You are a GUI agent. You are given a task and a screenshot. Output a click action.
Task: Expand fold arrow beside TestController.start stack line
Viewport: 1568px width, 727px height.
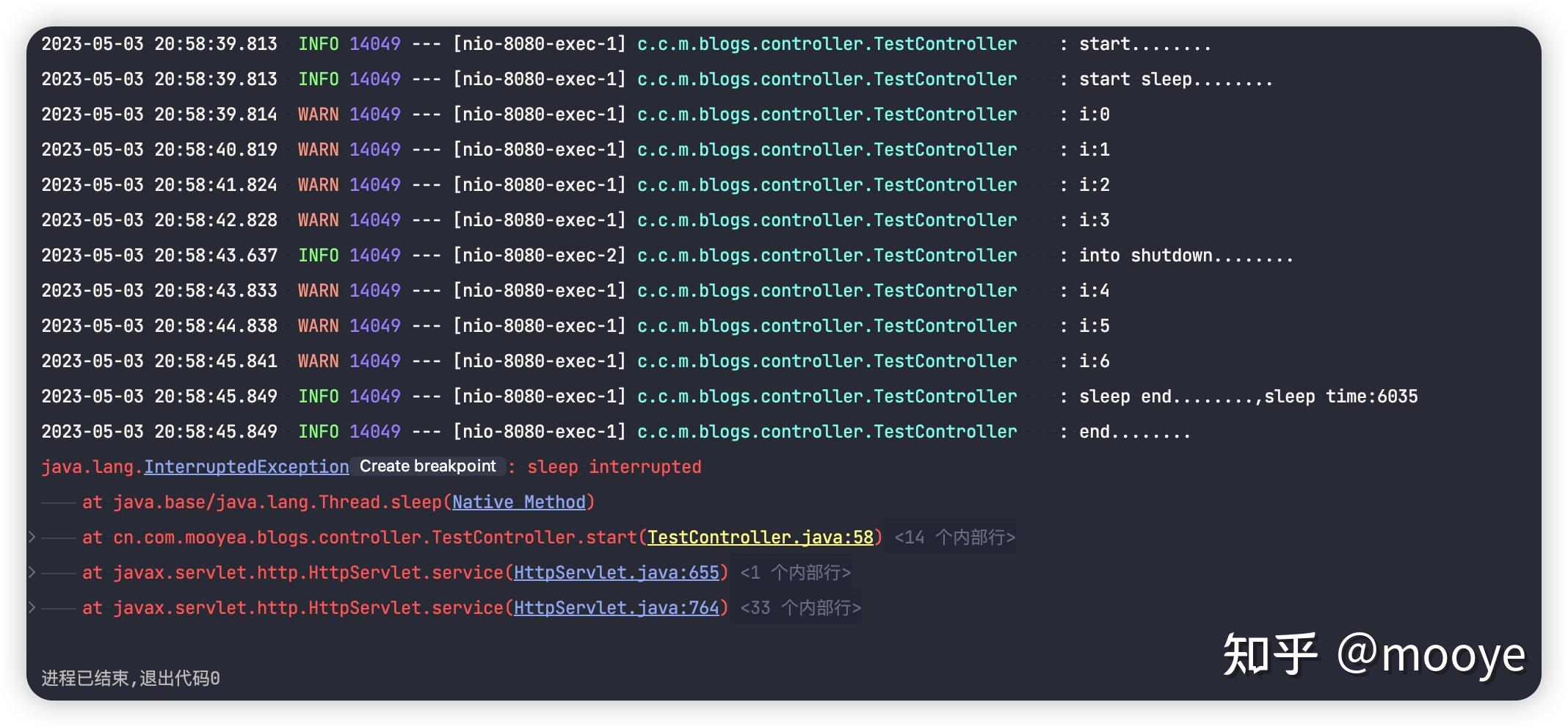tap(32, 537)
